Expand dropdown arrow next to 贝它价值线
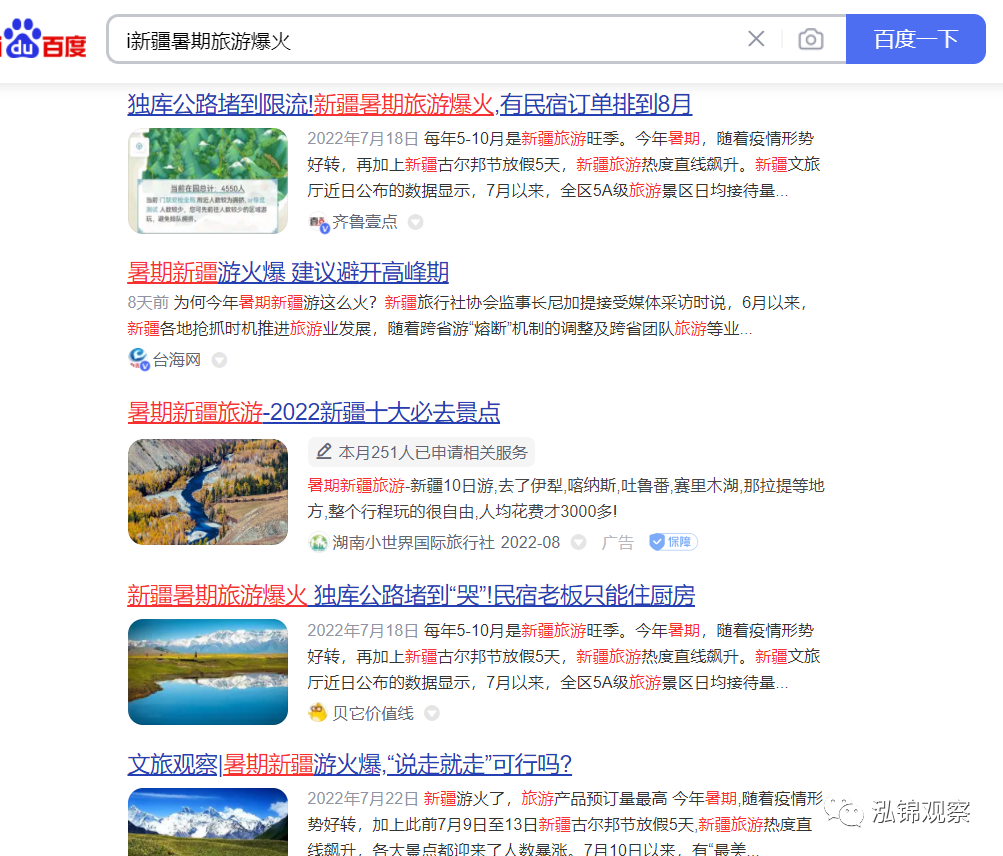1003x856 pixels. pyautogui.click(x=432, y=713)
